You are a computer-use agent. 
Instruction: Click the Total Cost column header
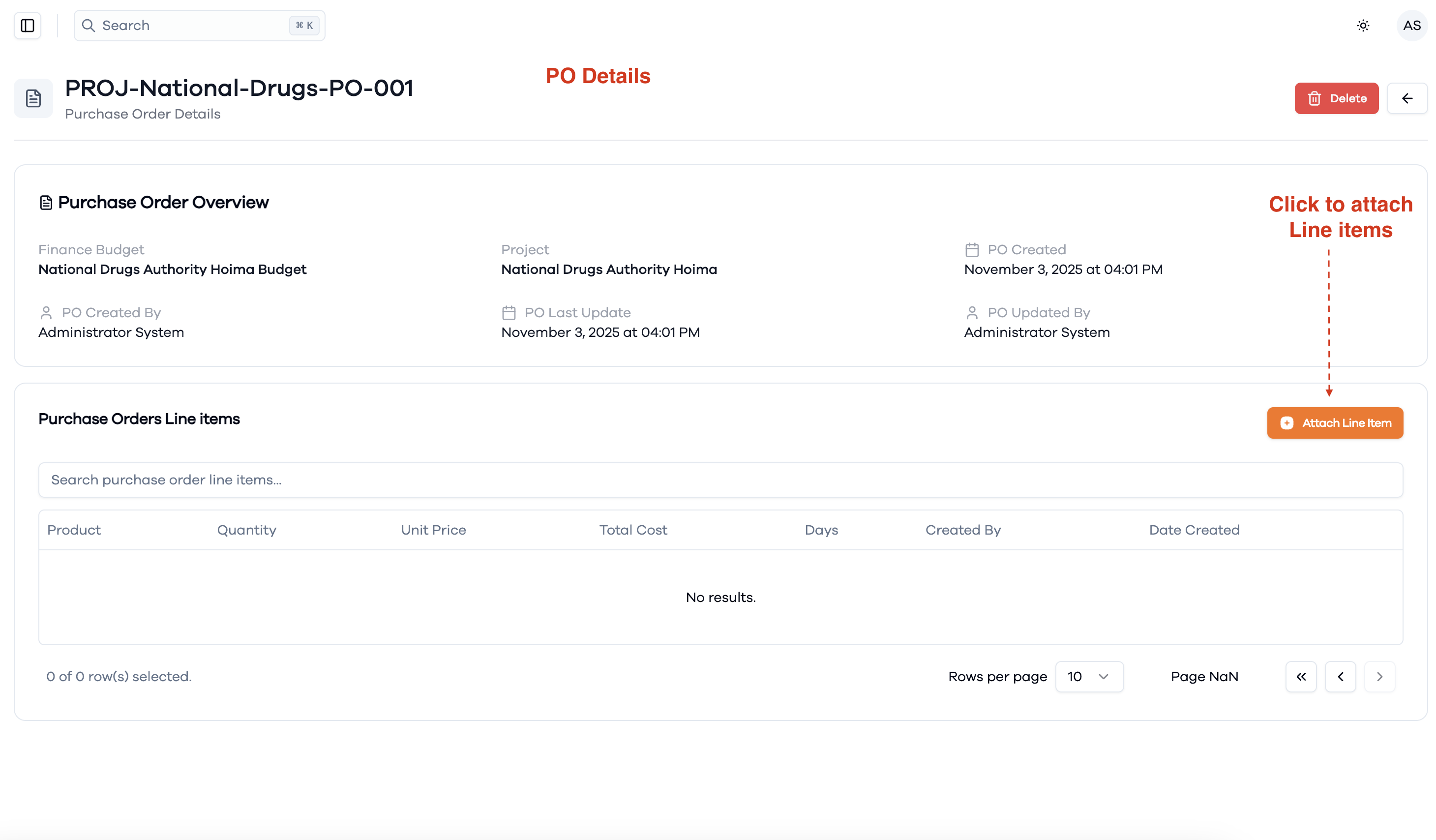pyautogui.click(x=633, y=530)
